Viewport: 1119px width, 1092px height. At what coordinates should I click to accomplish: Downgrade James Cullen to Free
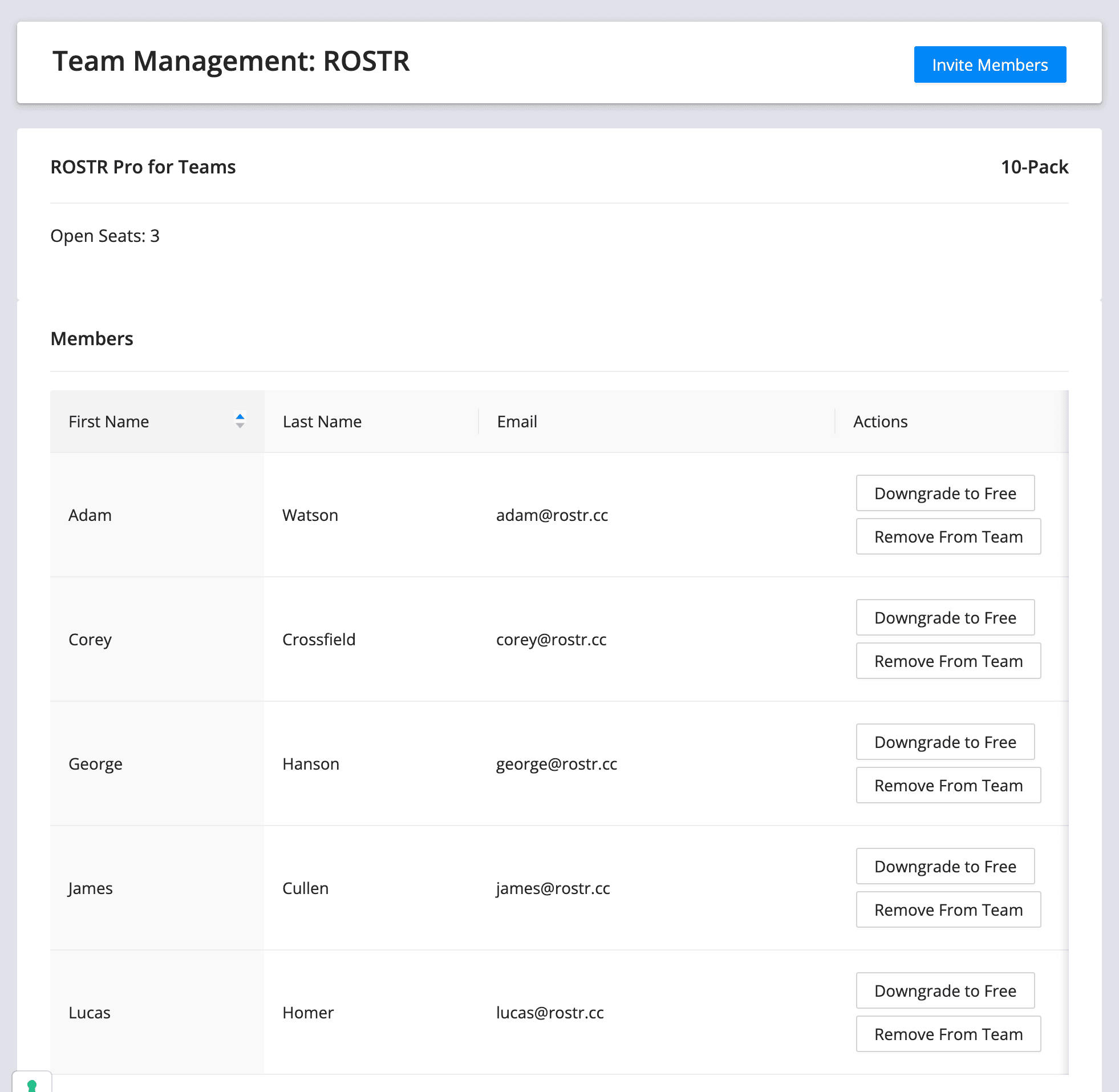pos(944,867)
